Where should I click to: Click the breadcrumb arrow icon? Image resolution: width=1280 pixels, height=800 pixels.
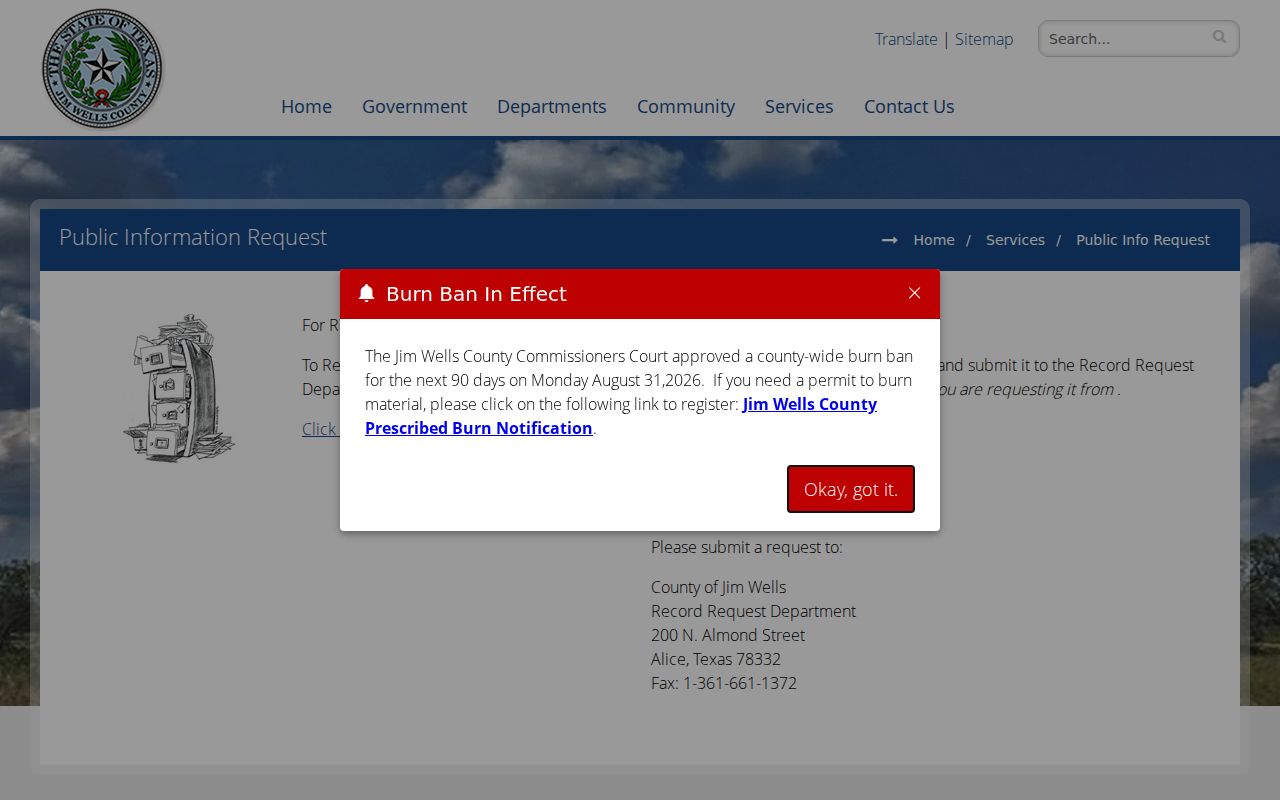pos(889,240)
